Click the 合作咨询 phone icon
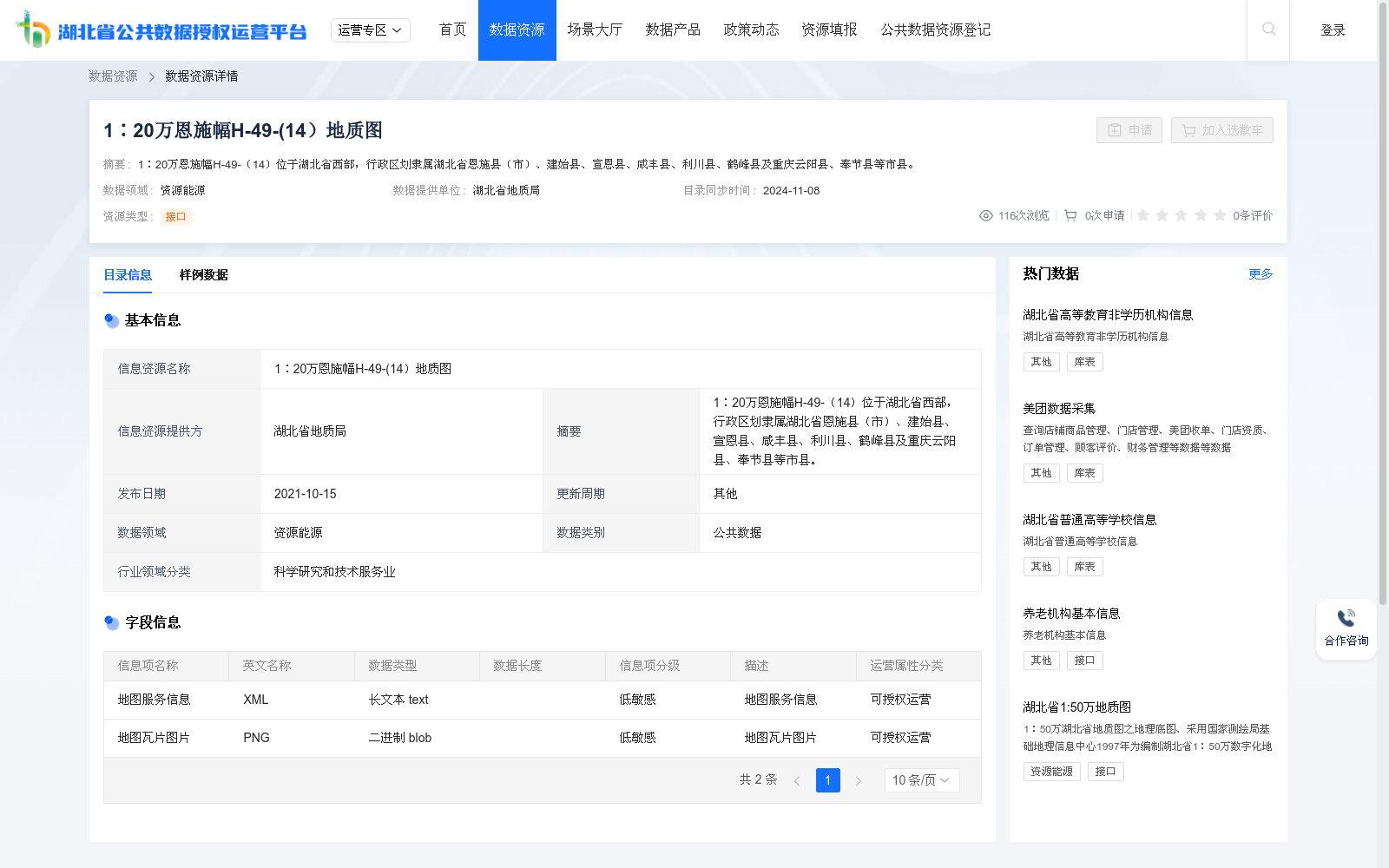 pos(1346,618)
